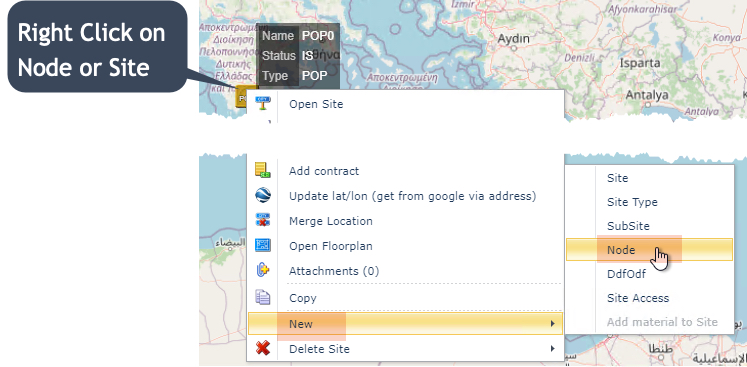Click the Antalya city label on map
Screen dimensions: 747x367
(x=646, y=95)
